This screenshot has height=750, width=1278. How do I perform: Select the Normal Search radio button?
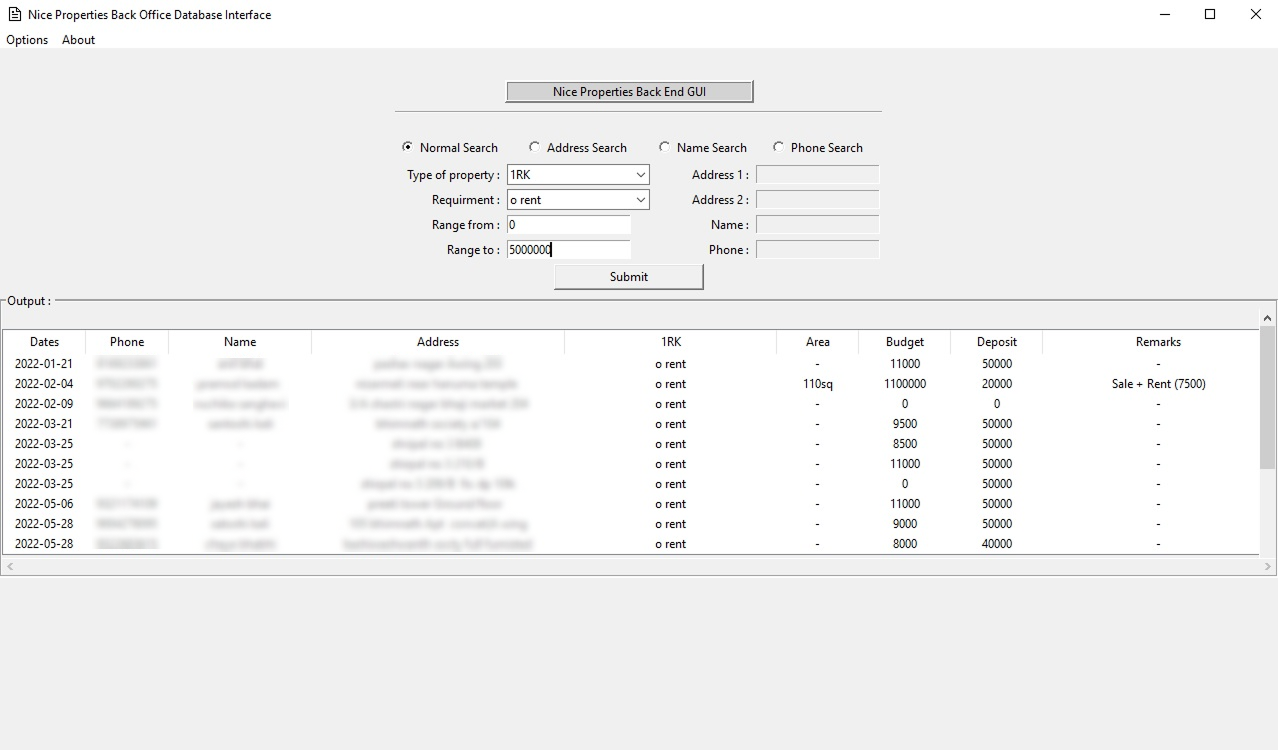click(x=408, y=147)
